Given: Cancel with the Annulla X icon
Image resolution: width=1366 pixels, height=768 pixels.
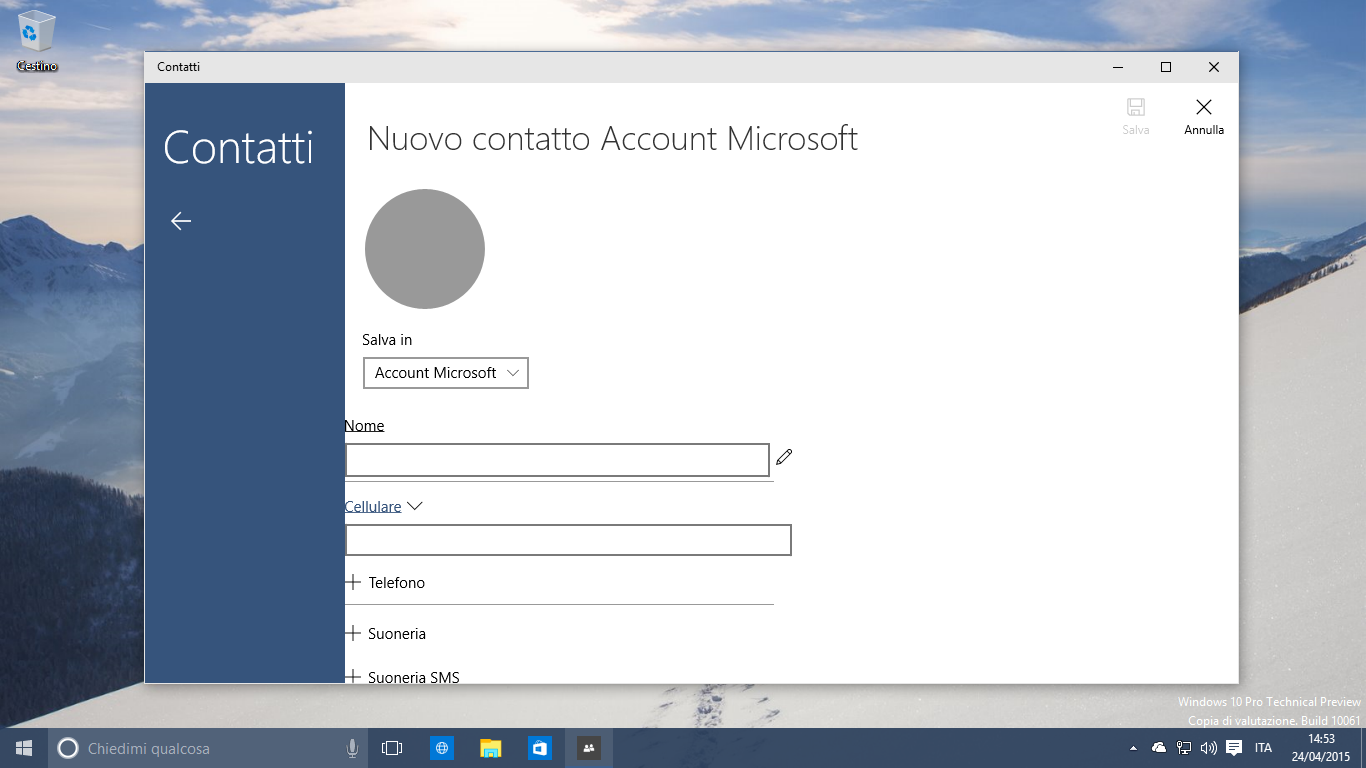Looking at the screenshot, I should point(1204,107).
